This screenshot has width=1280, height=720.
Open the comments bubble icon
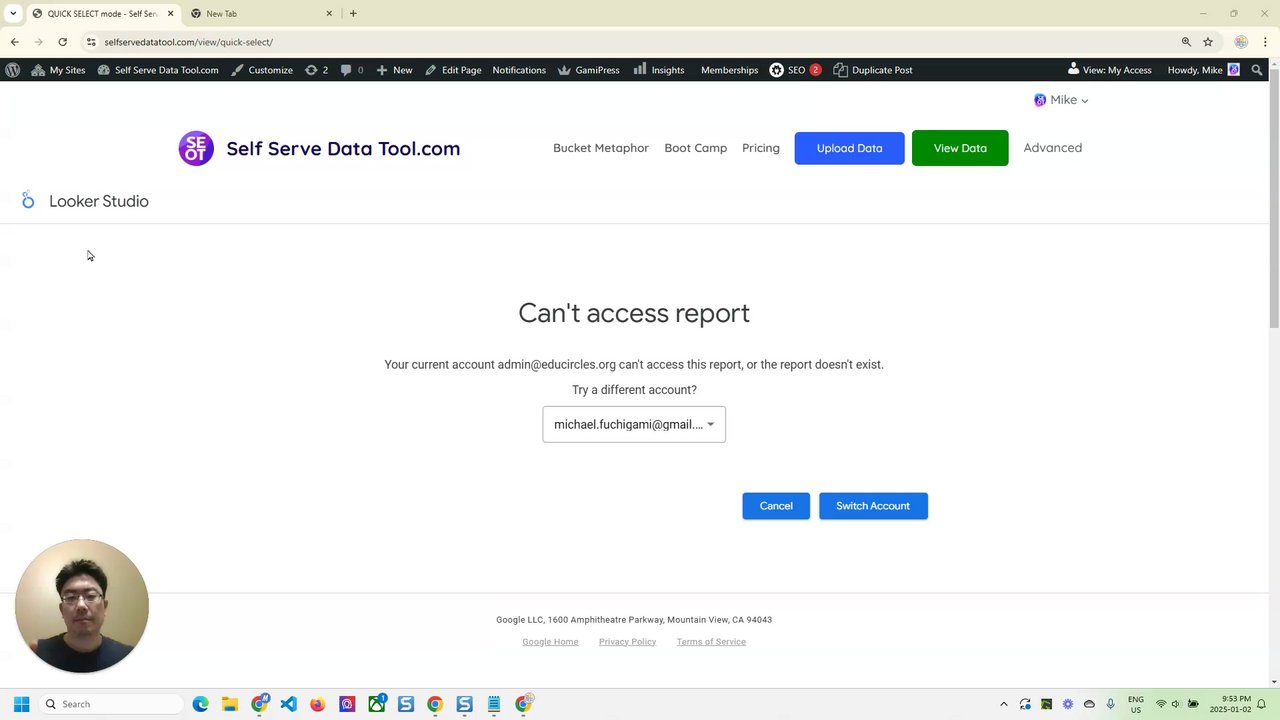pos(352,70)
